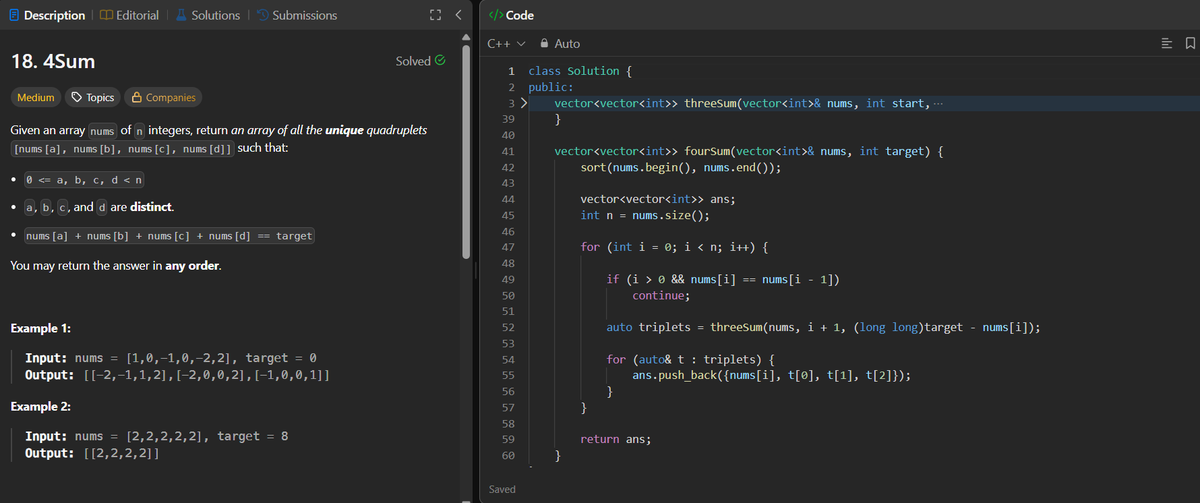Viewport: 1200px width, 503px height.
Task: Place cursor on 'return ans;' code line
Action: pos(616,439)
